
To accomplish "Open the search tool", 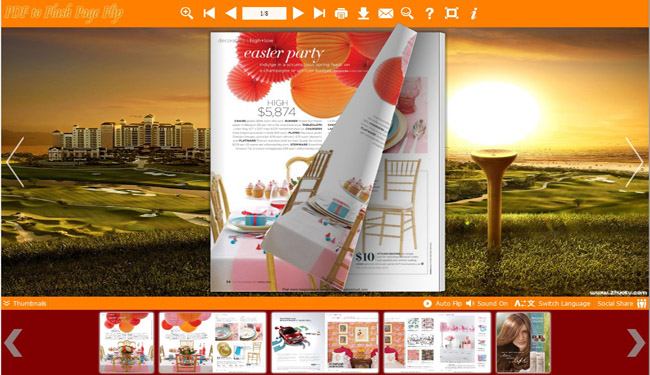I will tap(407, 13).
